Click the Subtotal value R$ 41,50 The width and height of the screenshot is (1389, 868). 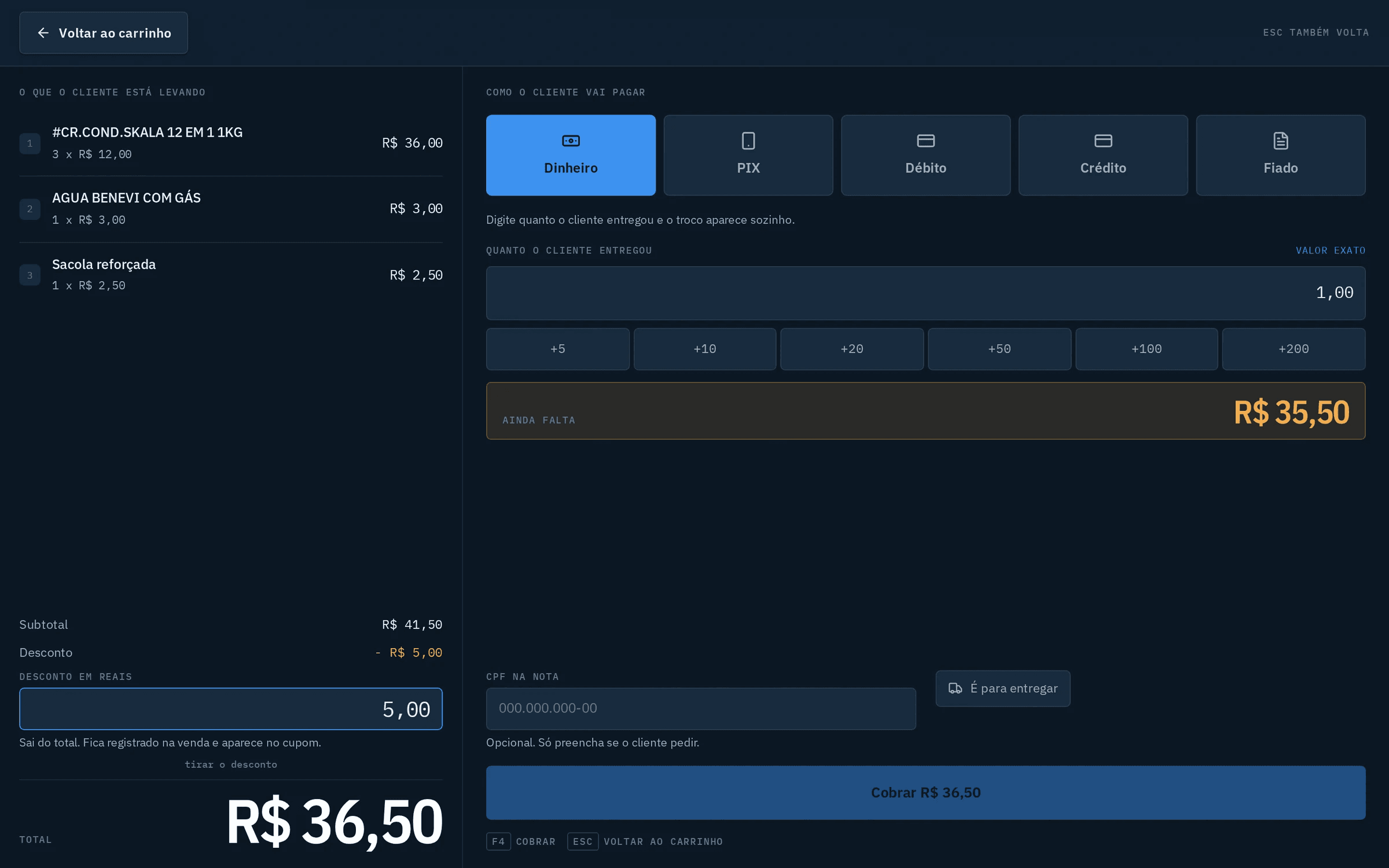(x=412, y=624)
